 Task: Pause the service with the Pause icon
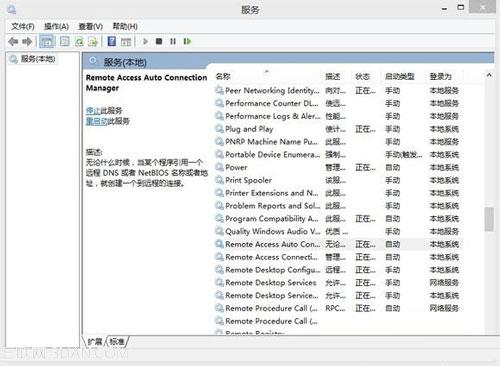coord(173,41)
